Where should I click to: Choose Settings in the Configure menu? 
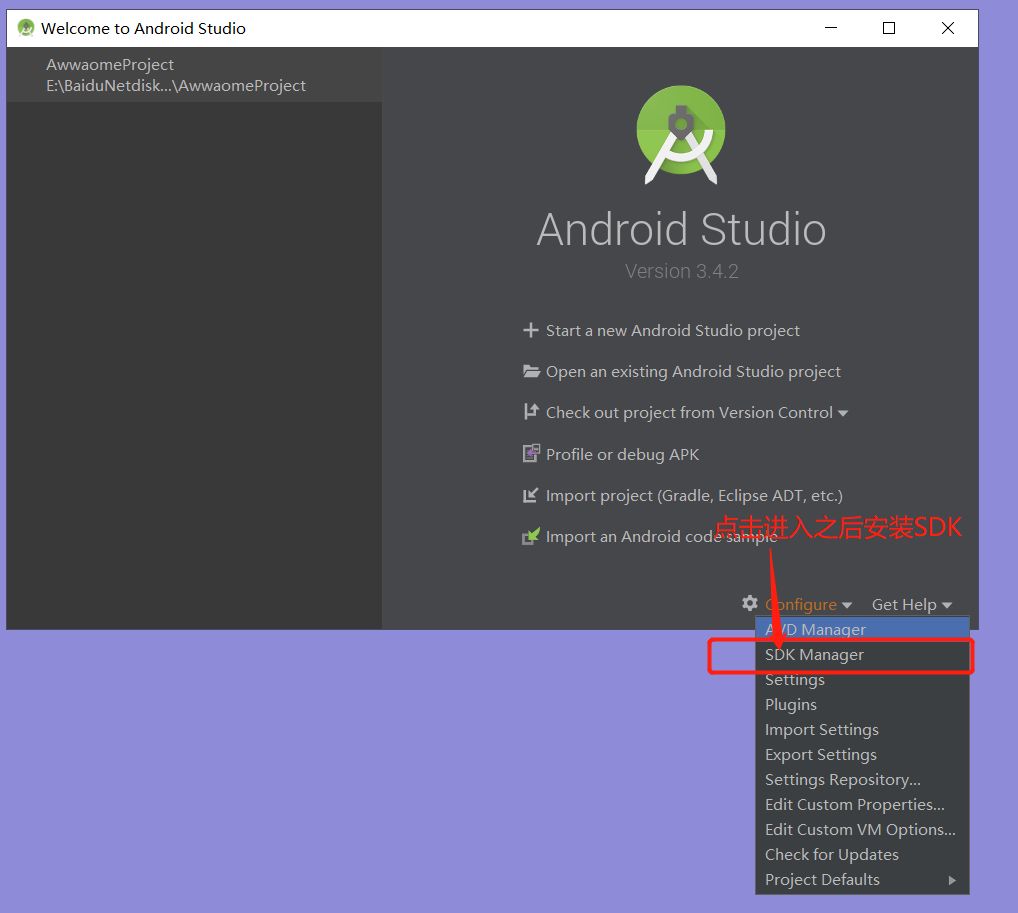point(862,679)
